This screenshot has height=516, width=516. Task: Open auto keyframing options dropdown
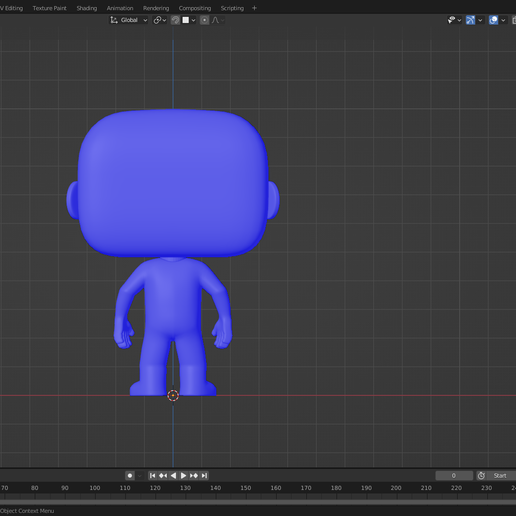(139, 476)
